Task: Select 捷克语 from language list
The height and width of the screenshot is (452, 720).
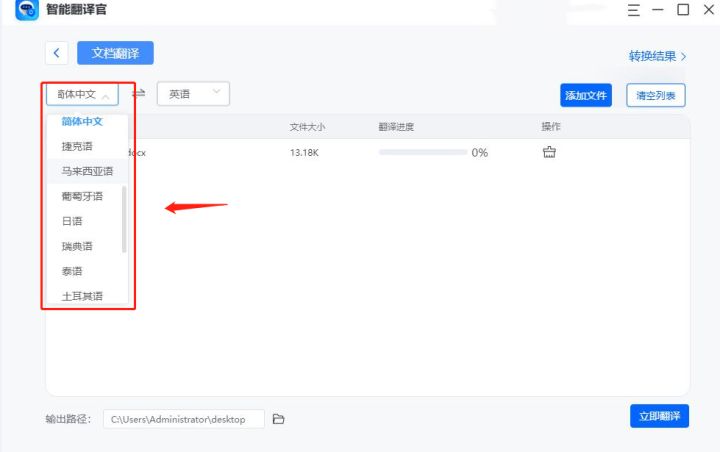Action: [x=77, y=146]
